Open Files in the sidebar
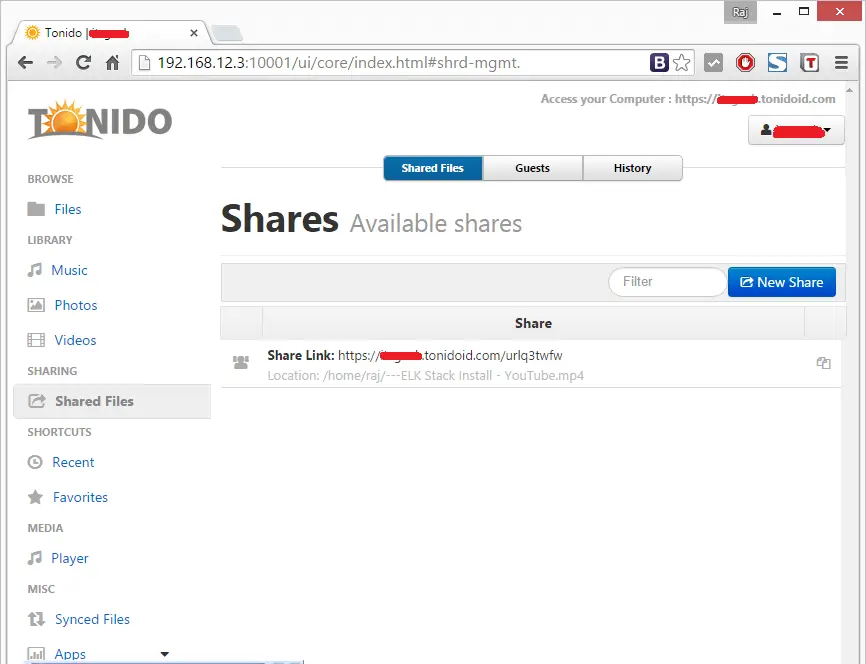Screen dimensions: 866x664 [68, 209]
